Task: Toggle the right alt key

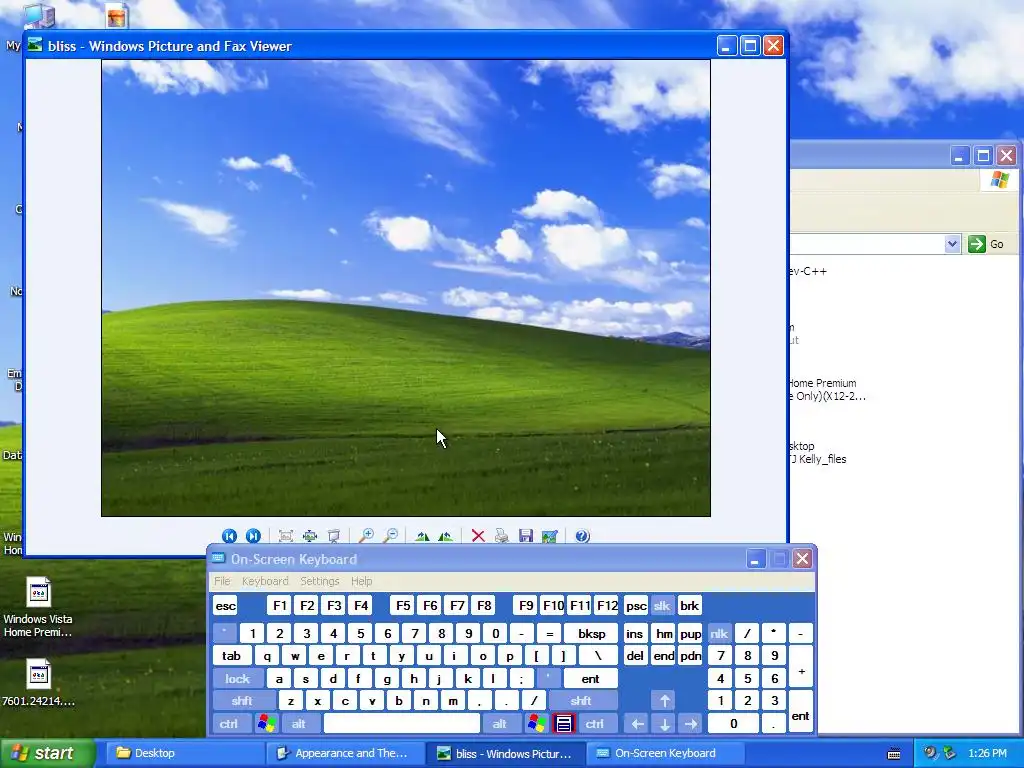Action: click(500, 724)
